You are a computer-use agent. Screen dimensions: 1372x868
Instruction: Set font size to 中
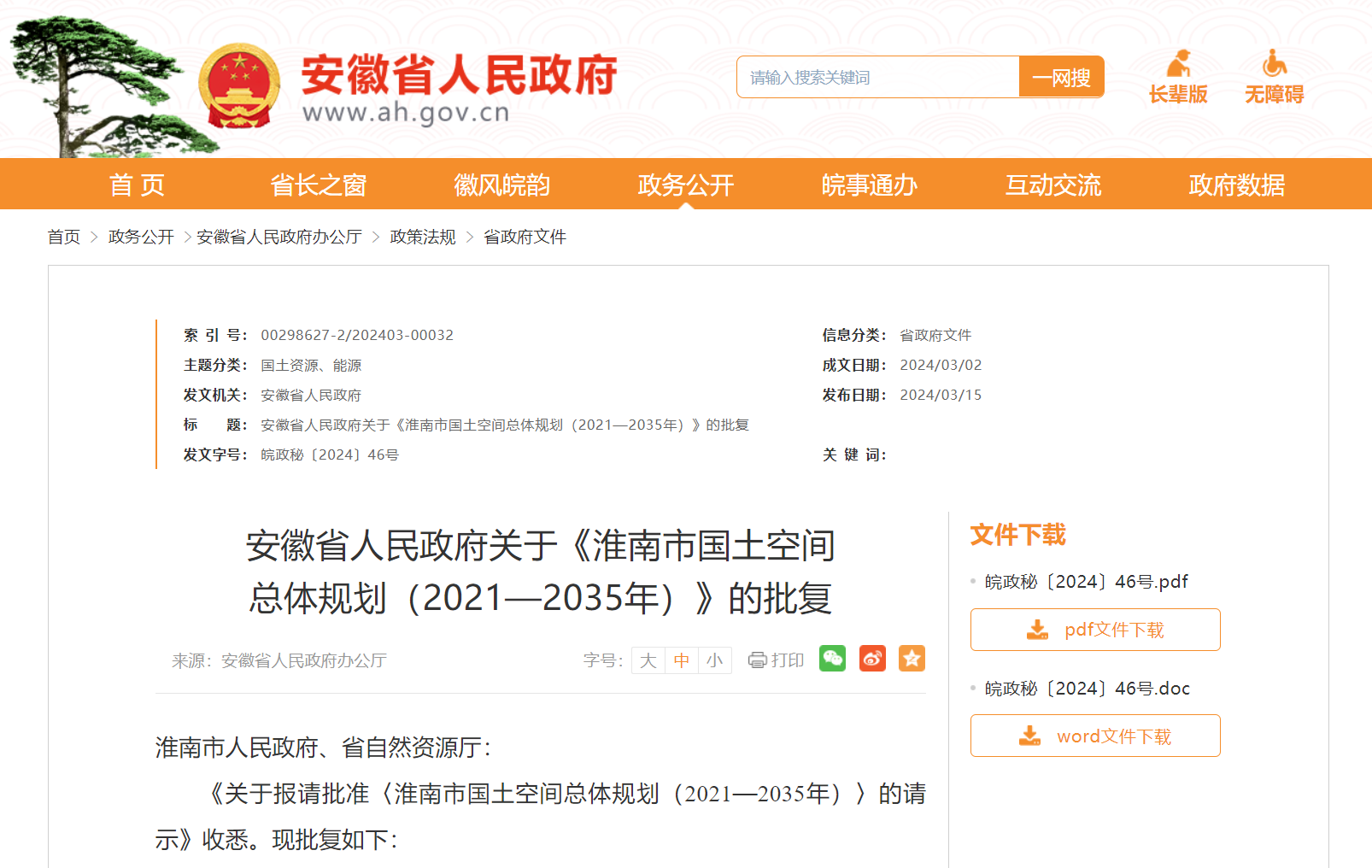682,660
